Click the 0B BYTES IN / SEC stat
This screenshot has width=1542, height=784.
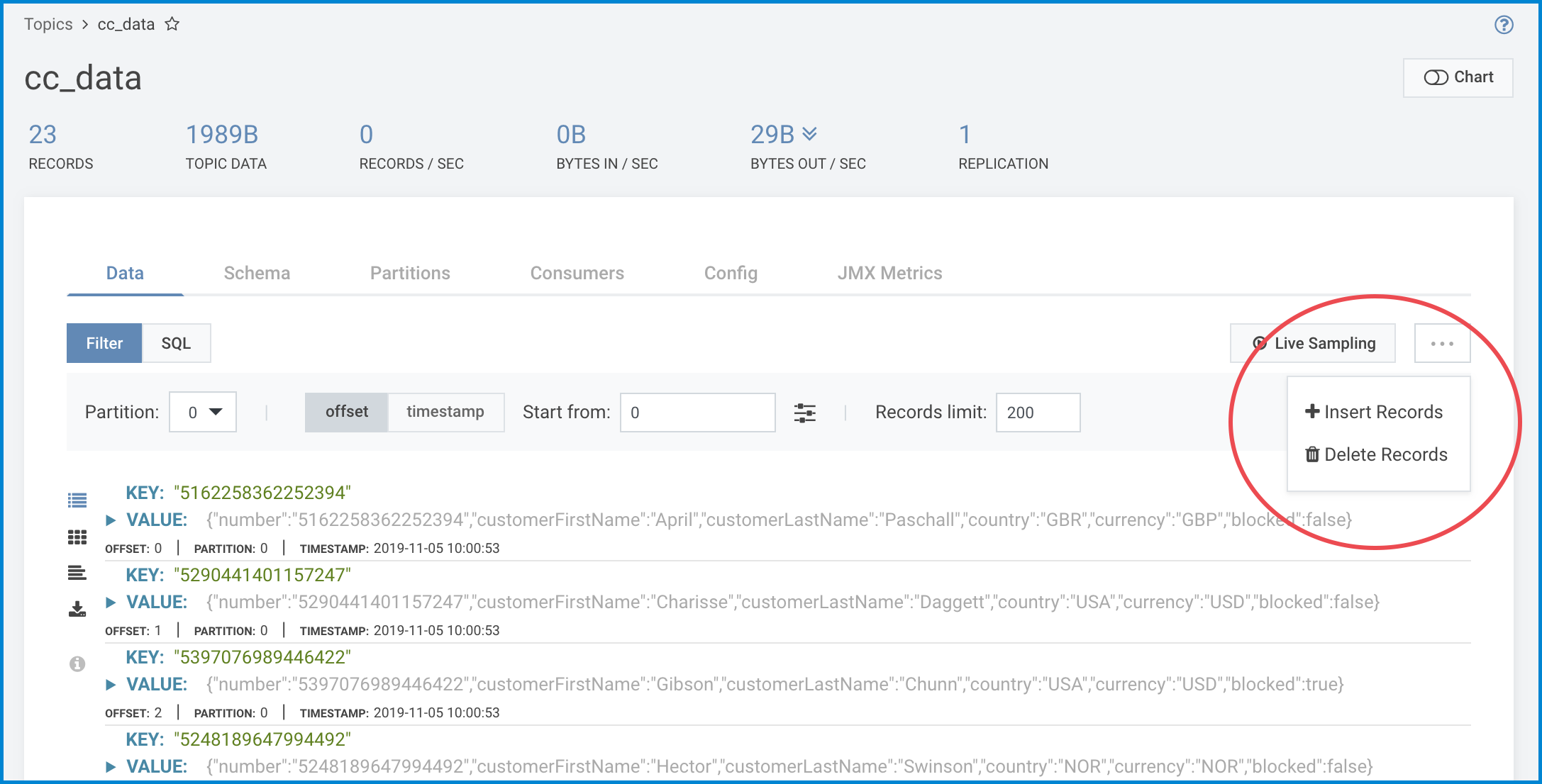point(607,147)
